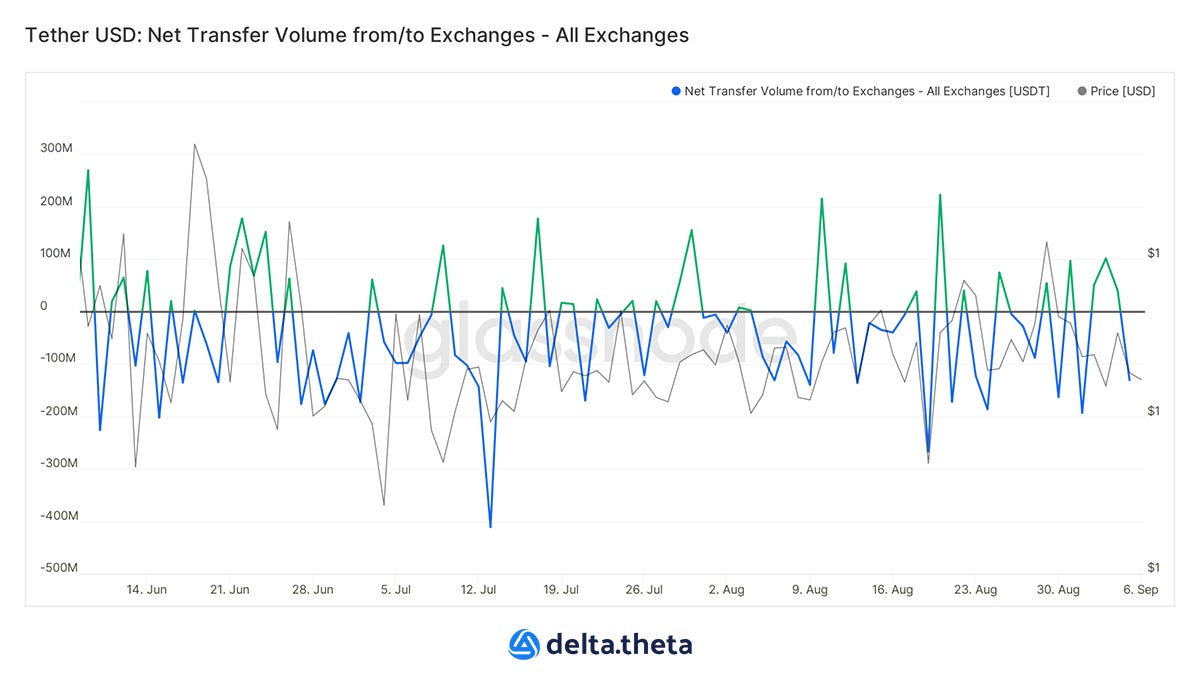Screen dimensions: 1200x682
Task: Click the delta.theta logo icon
Action: pyautogui.click(x=525, y=644)
